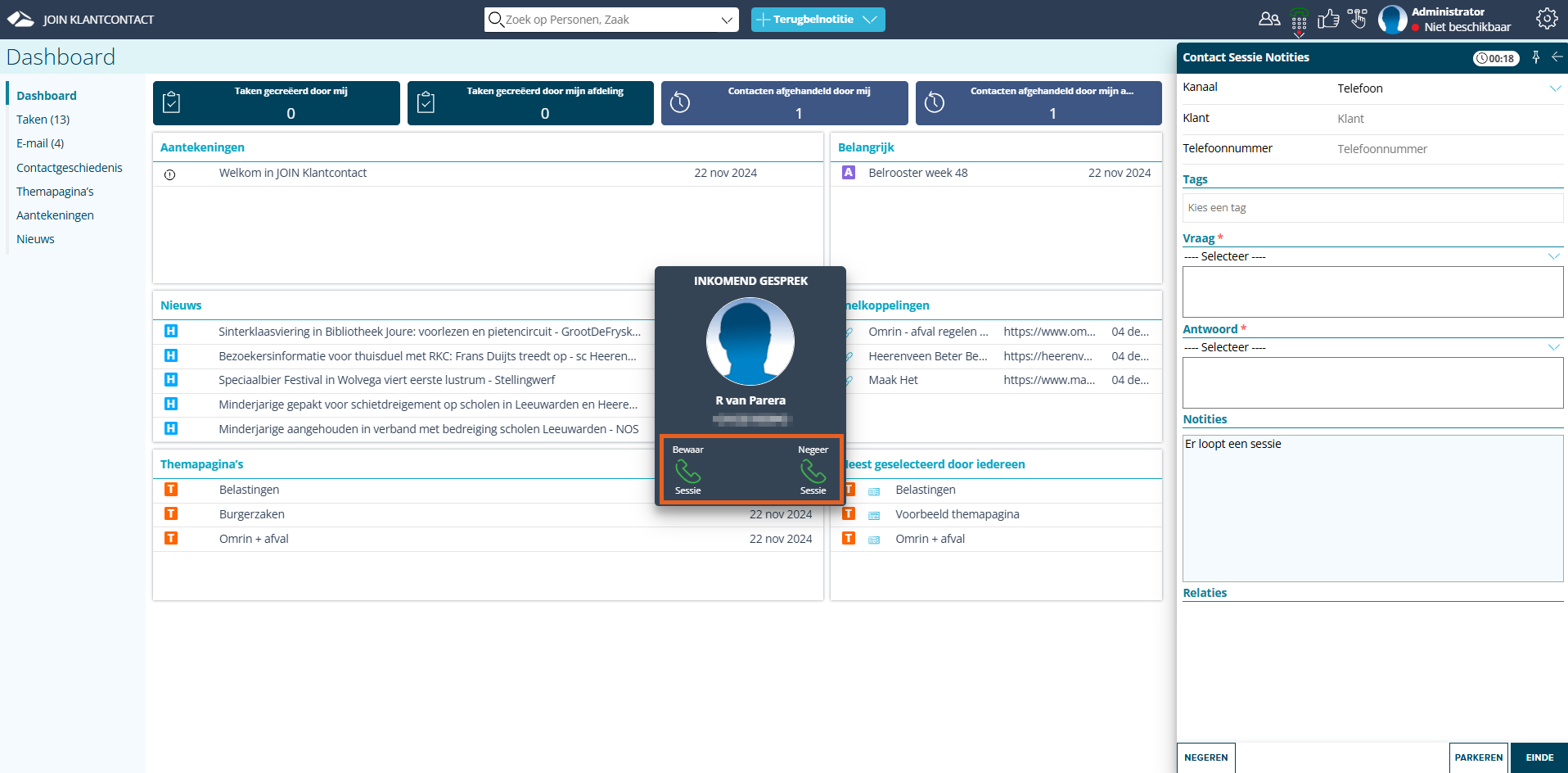Screen dimensions: 1568x773
Task: Open Bezoekersinformatie voor thuisduel news item
Action: 427,356
